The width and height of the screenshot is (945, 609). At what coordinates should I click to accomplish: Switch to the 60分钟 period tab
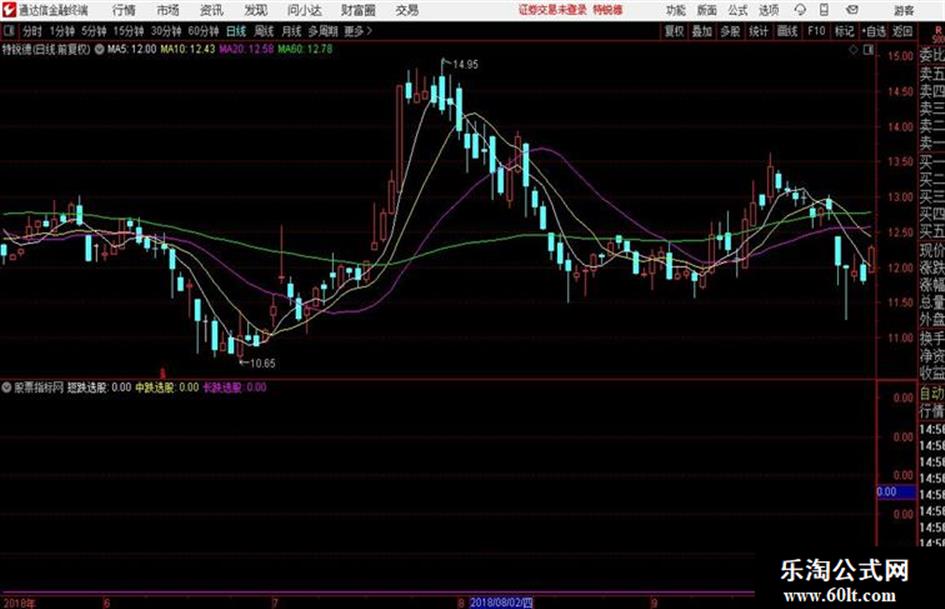203,31
